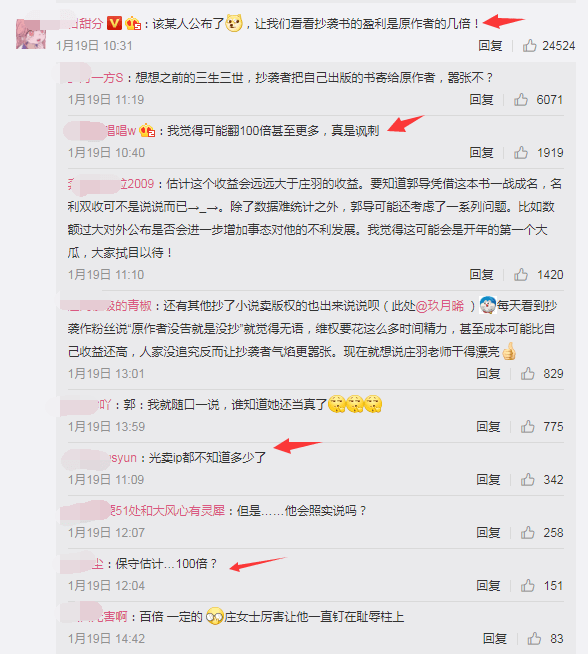The width and height of the screenshot is (588, 654).
Task: Click the orange V verified badge
Action: 114,23
